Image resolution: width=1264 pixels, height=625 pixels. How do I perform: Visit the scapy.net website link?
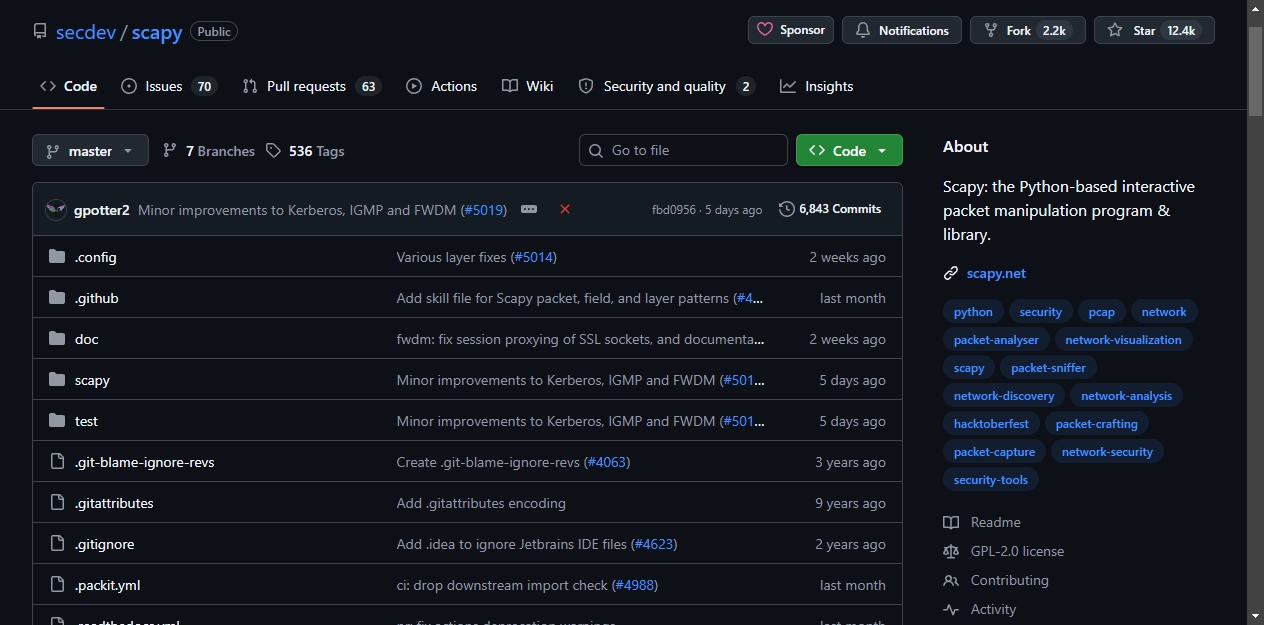pyautogui.click(x=996, y=273)
